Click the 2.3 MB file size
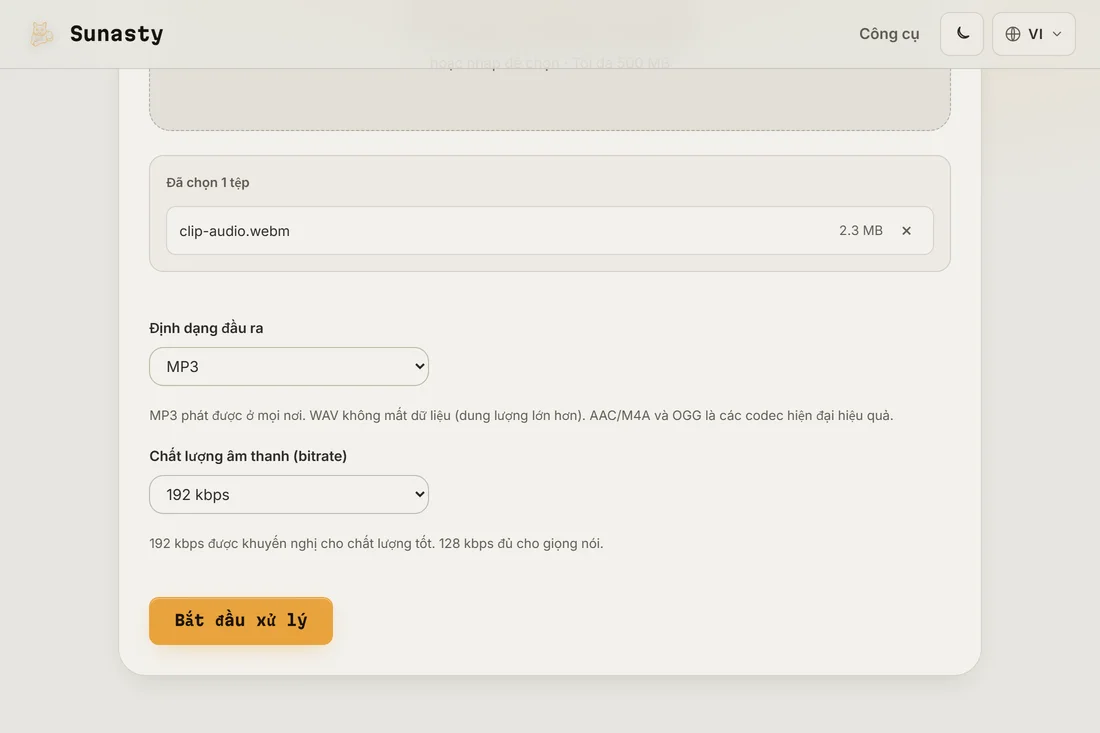Image resolution: width=1100 pixels, height=733 pixels. (x=861, y=230)
